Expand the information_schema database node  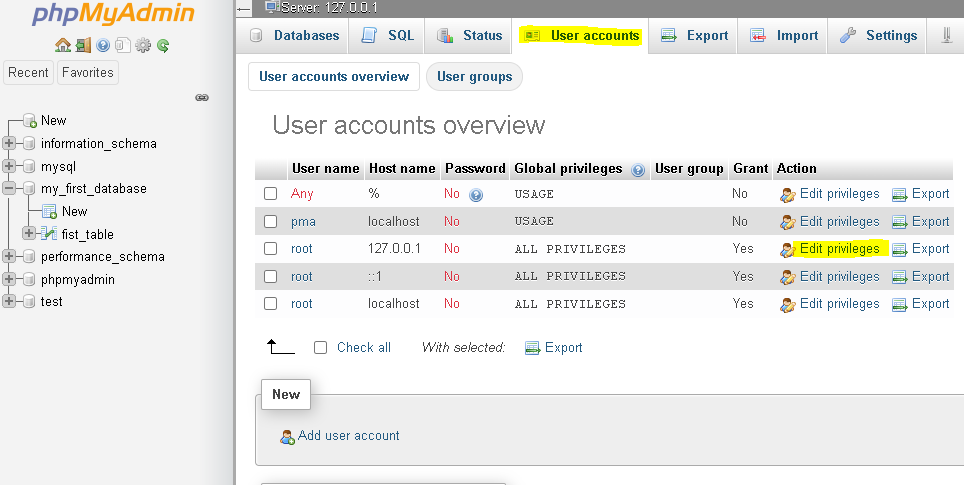[10, 143]
